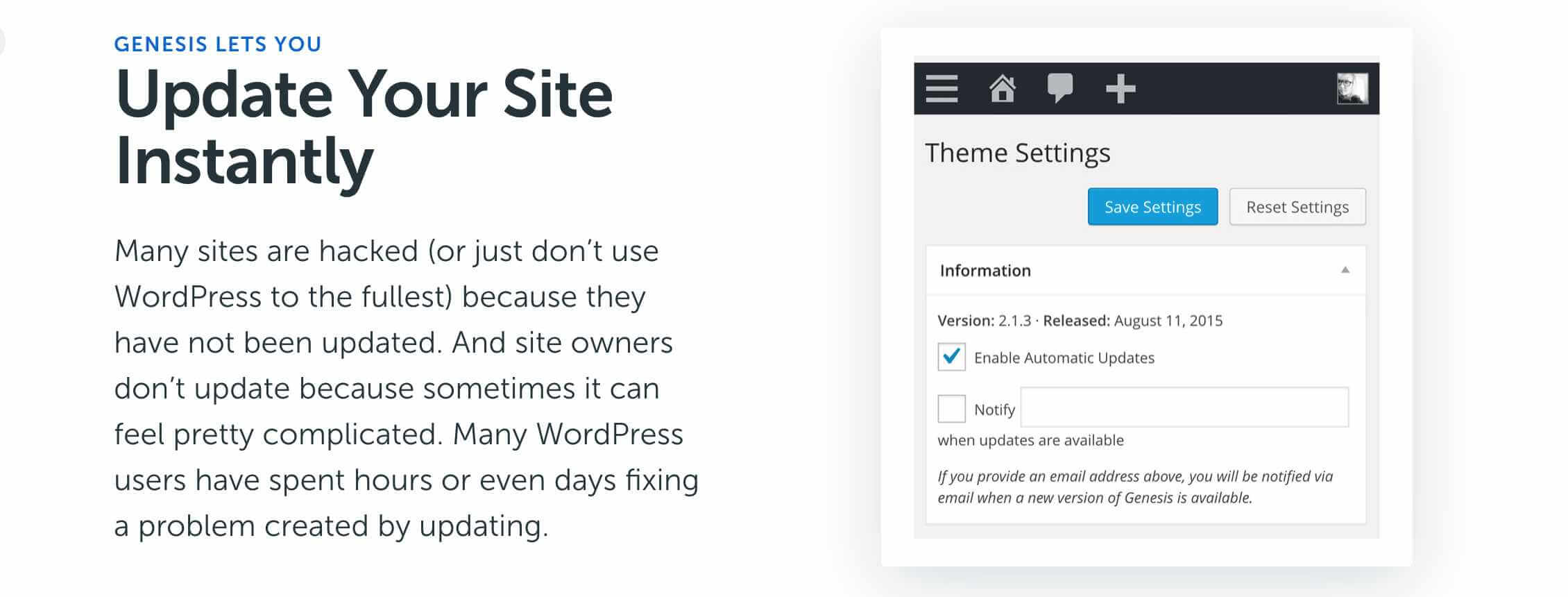Viewport: 1568px width, 597px height.
Task: Uncheck Enable Automatic Updates checkbox
Action: tap(951, 357)
